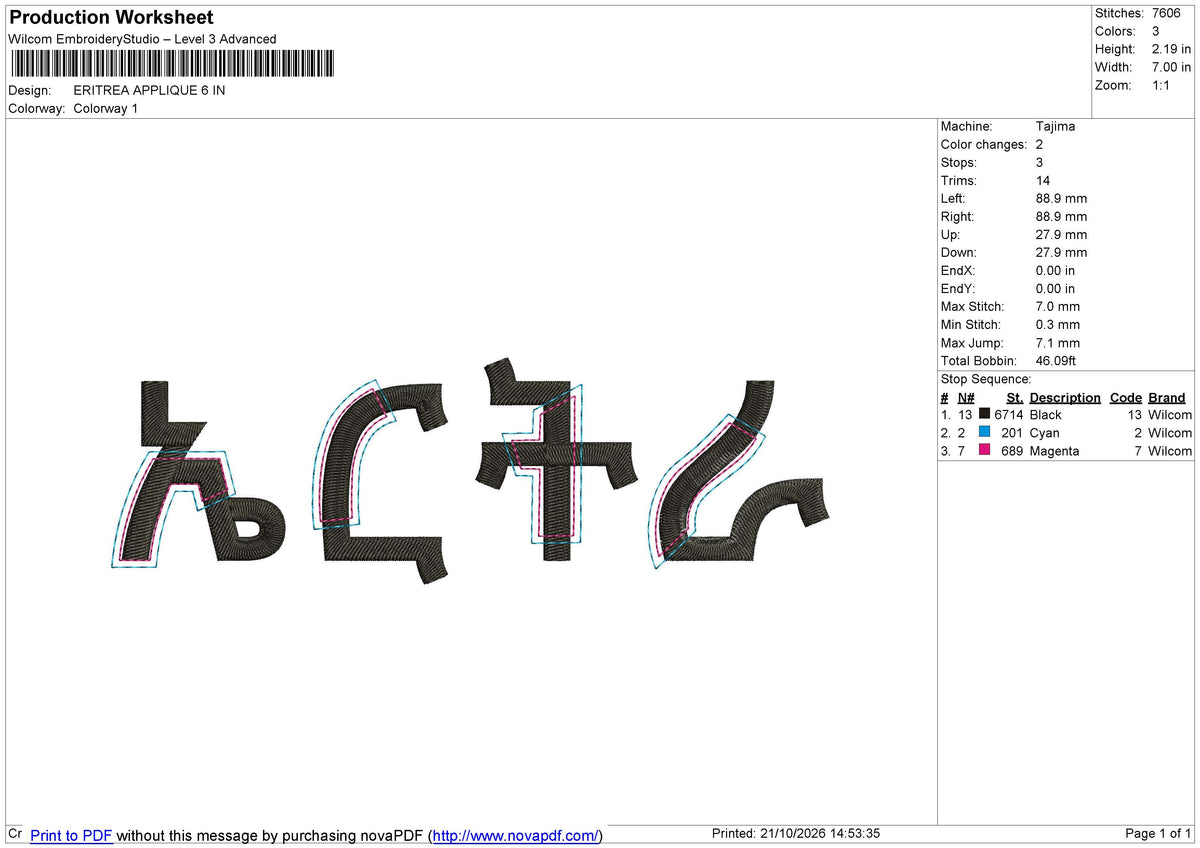Select the EndY label
Screen dimensions: 1200x848
(x=958, y=288)
